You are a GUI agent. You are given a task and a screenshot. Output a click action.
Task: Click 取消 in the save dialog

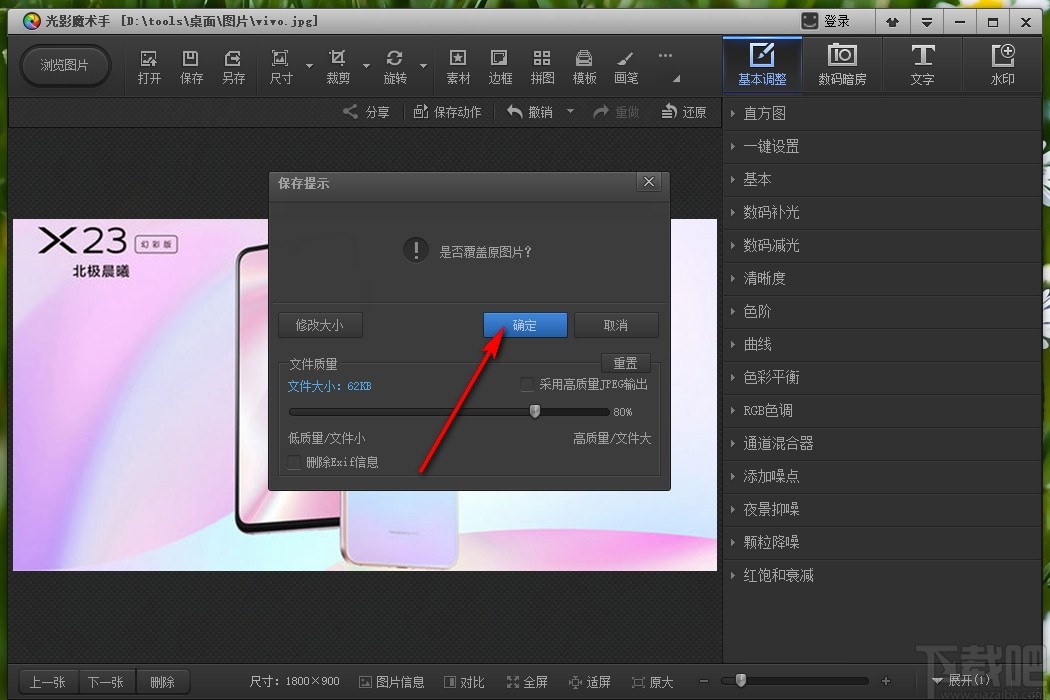616,326
